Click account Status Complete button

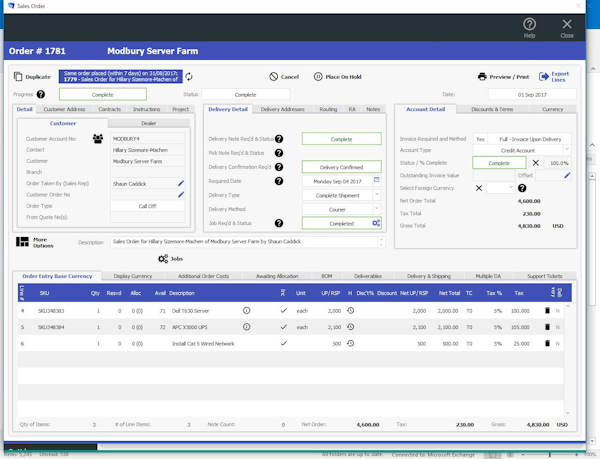click(x=499, y=163)
